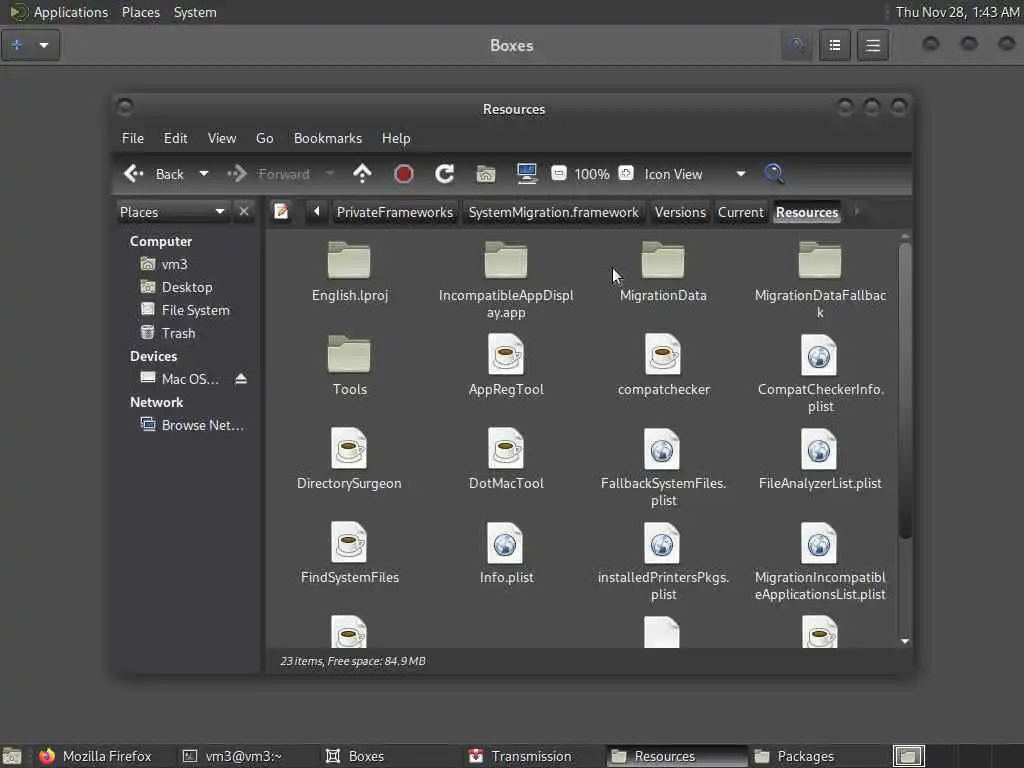Open the Places sidebar selector dropdown
The width and height of the screenshot is (1024, 768).
coord(172,212)
